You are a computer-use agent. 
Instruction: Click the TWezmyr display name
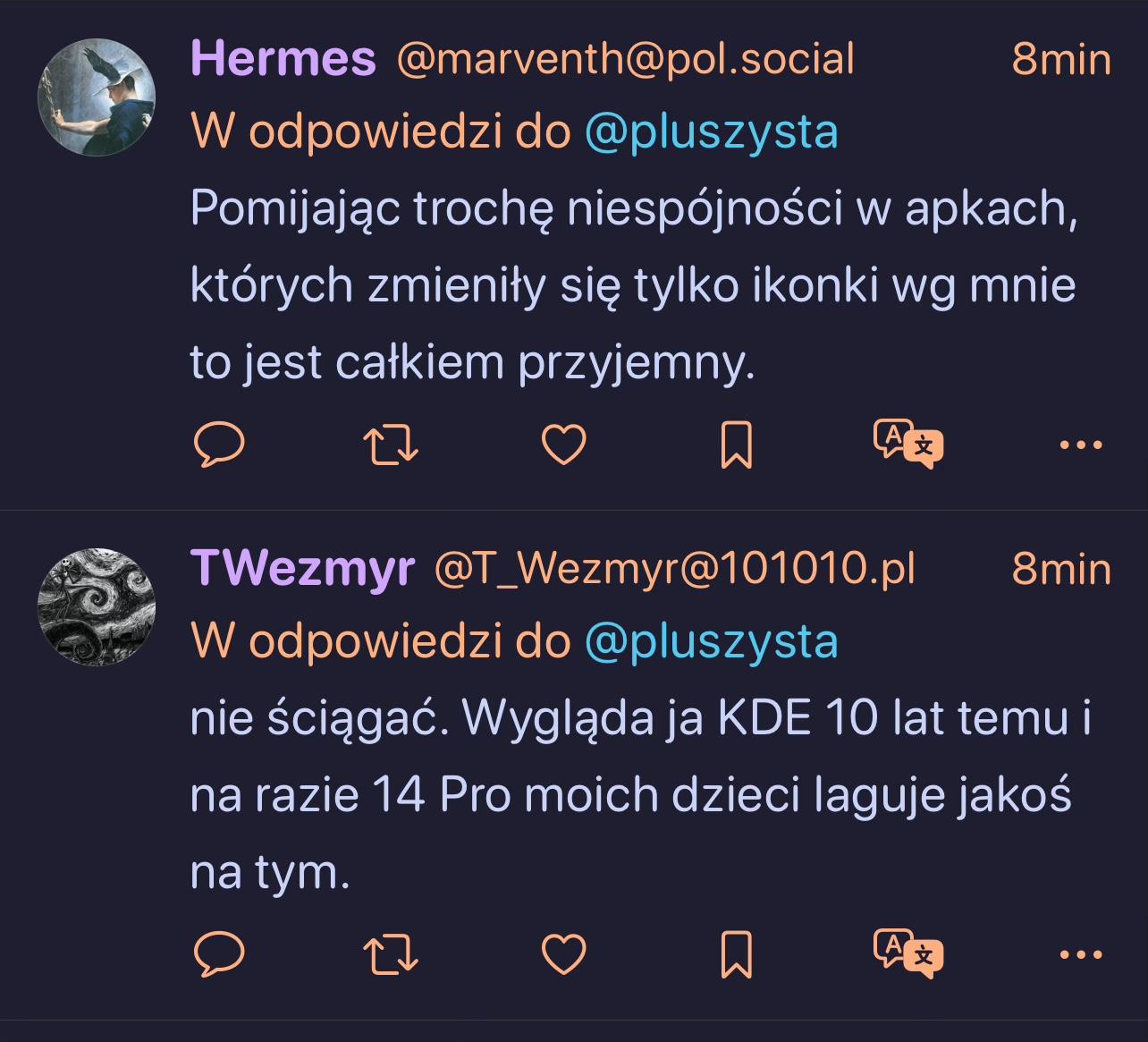[303, 569]
